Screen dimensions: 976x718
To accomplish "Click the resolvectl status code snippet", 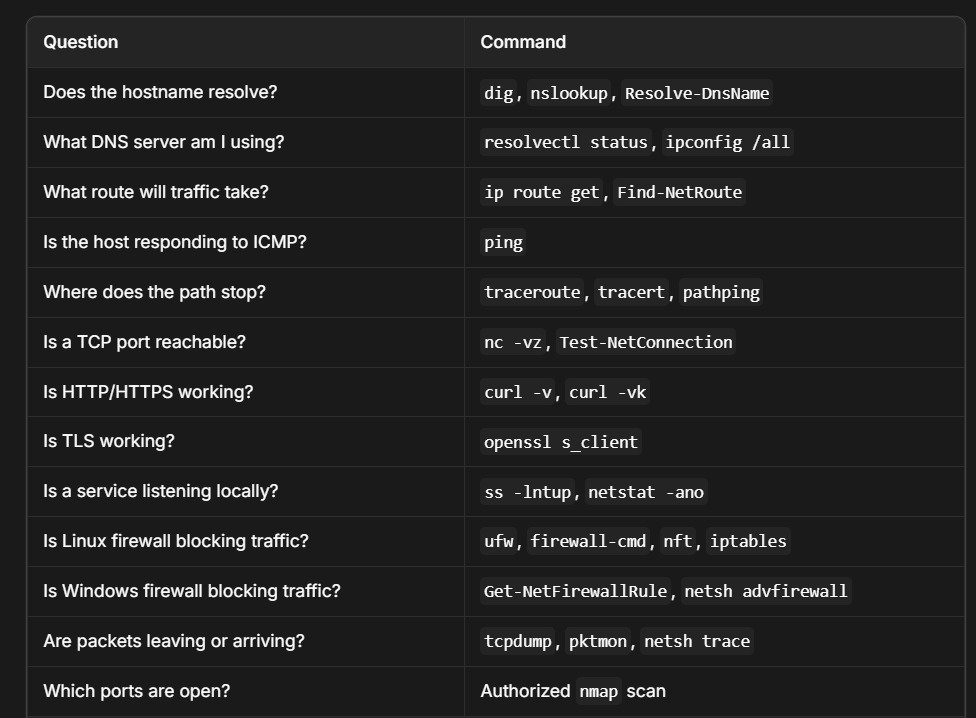I will [566, 142].
